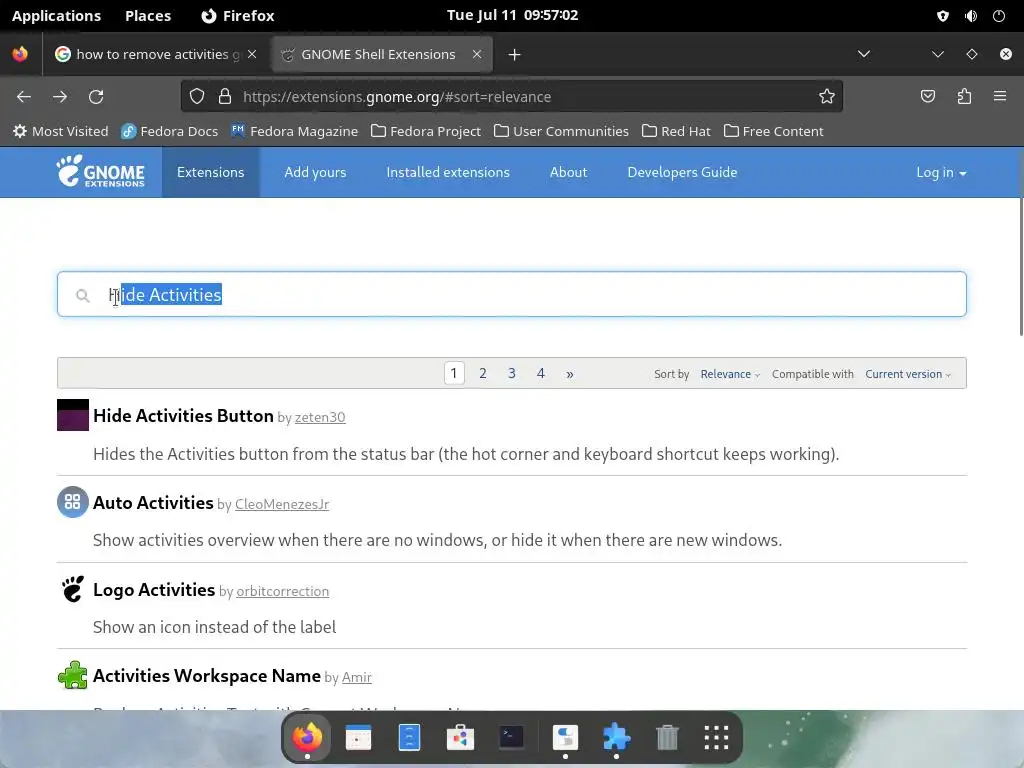Open the Fedora Project bookmark folder
The width and height of the screenshot is (1024, 768).
click(x=426, y=131)
